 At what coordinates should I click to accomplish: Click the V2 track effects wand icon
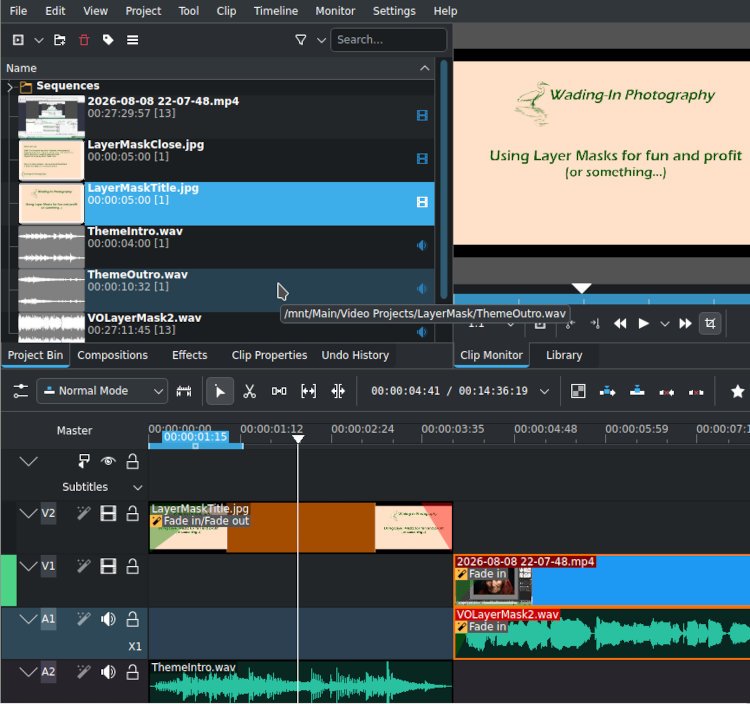click(x=84, y=514)
